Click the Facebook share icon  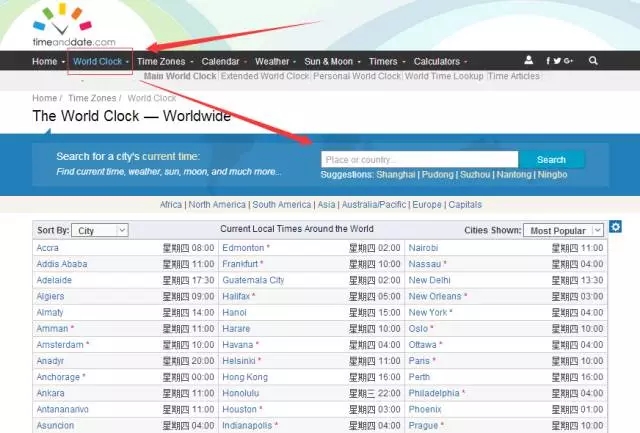(x=548, y=61)
